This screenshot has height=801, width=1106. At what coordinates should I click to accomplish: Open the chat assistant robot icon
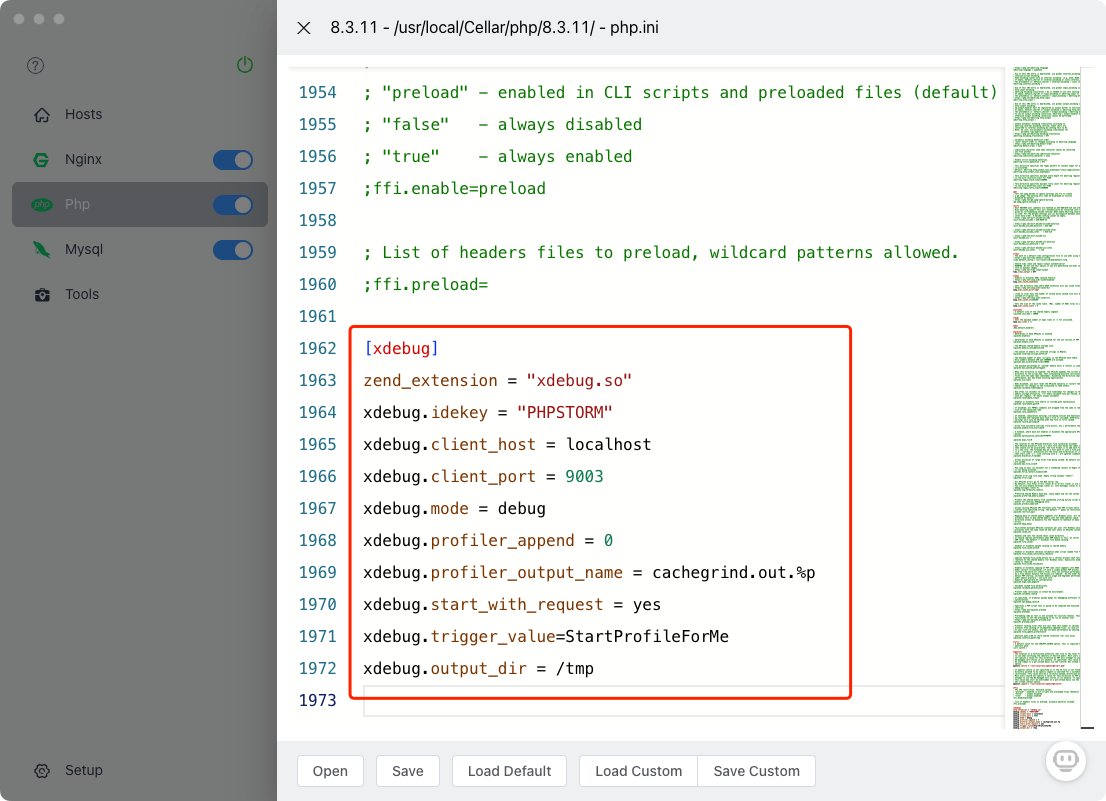(1065, 761)
